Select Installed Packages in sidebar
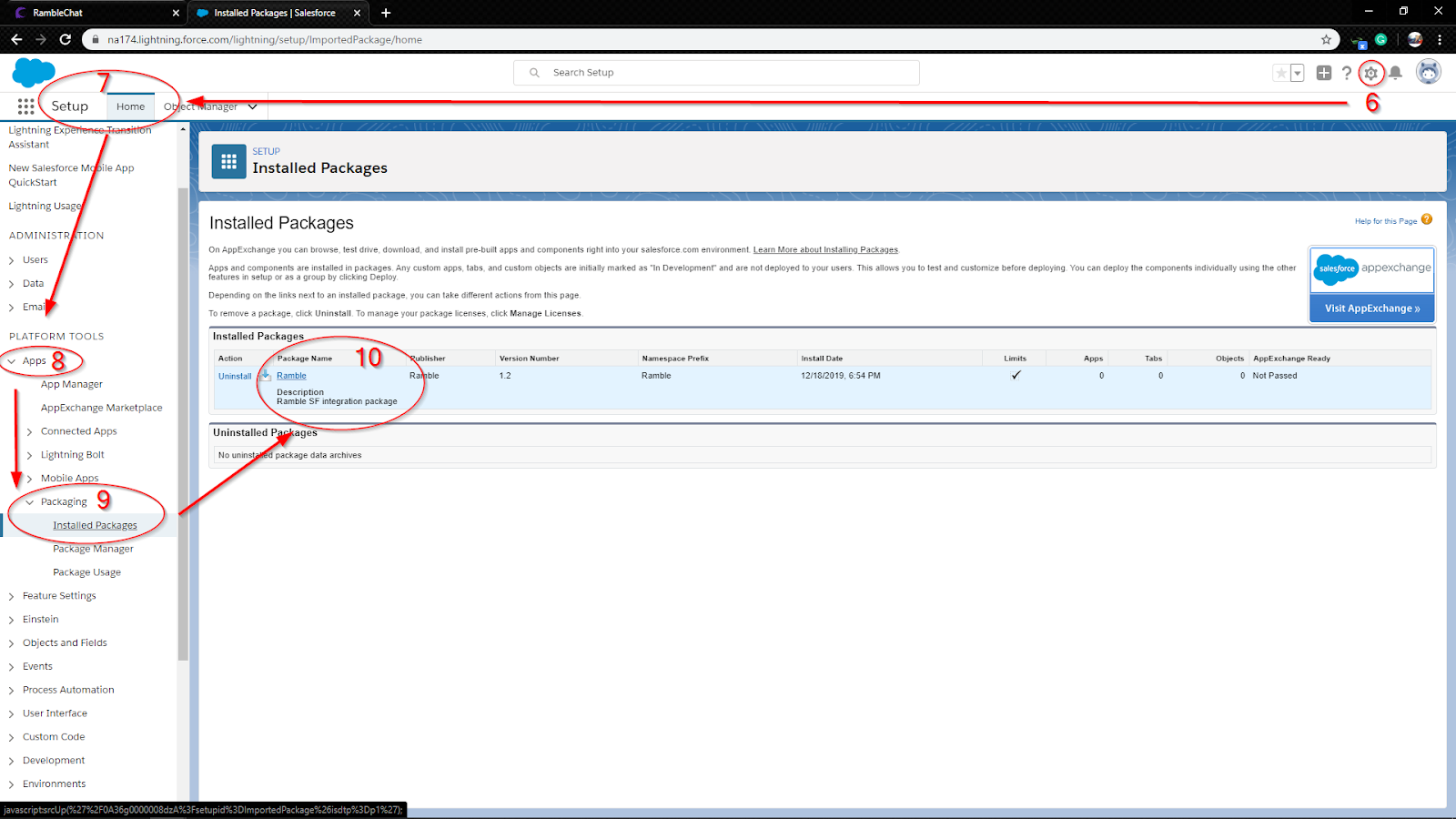1456x819 pixels. point(95,525)
